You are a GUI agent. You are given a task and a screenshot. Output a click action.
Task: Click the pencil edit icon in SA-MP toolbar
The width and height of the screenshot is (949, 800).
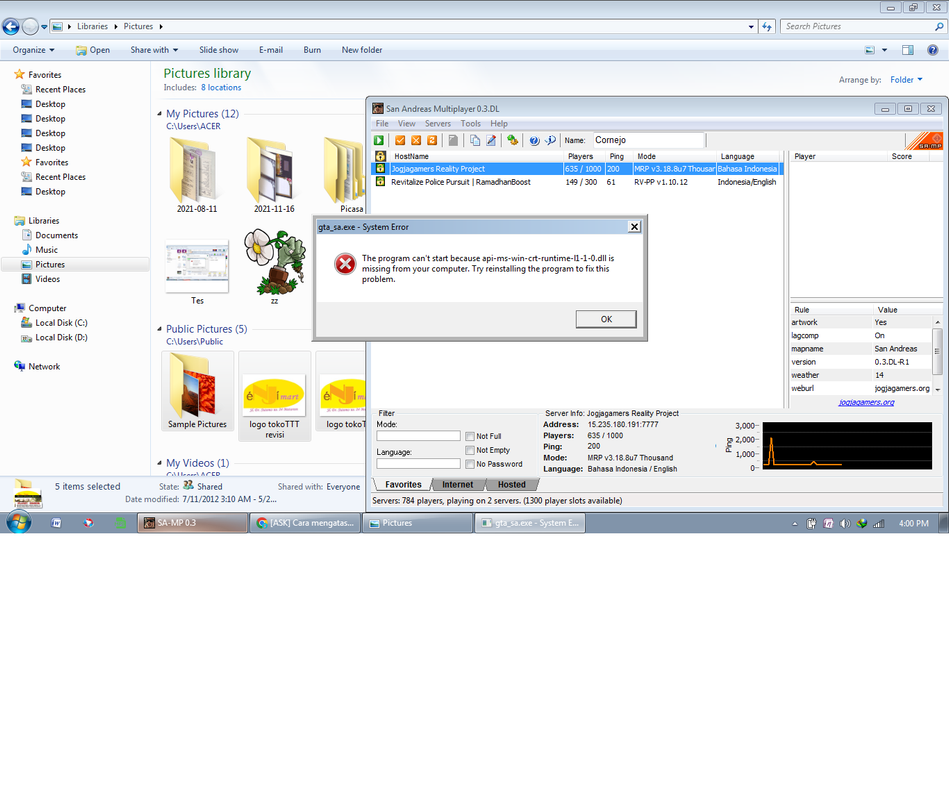491,140
